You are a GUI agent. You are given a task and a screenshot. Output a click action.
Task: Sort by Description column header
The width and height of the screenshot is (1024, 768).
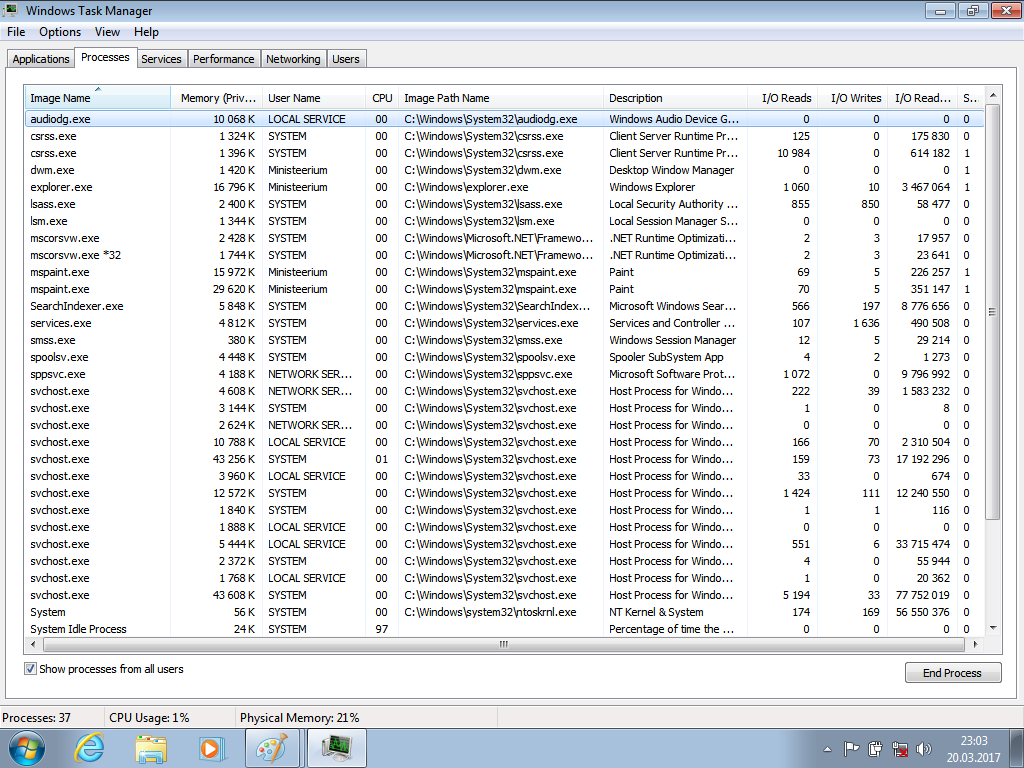click(x=675, y=98)
